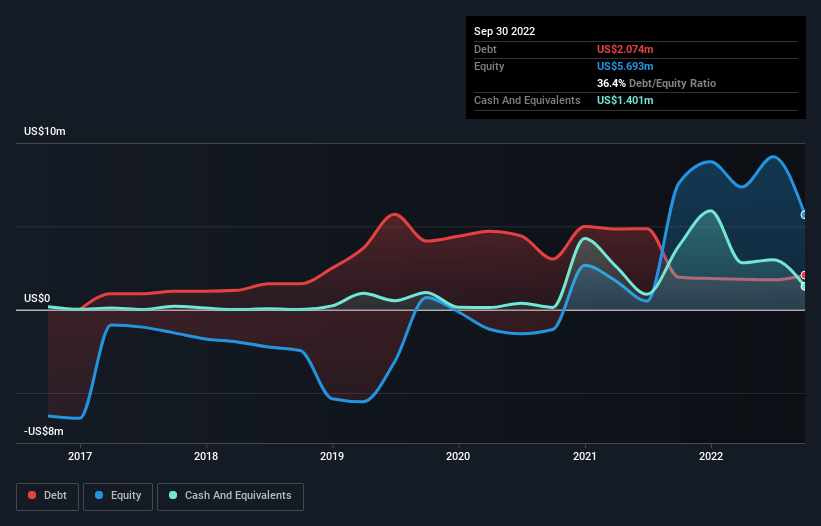Click the Sep 30 2022 tooltip date
This screenshot has height=526, width=821.
point(504,31)
